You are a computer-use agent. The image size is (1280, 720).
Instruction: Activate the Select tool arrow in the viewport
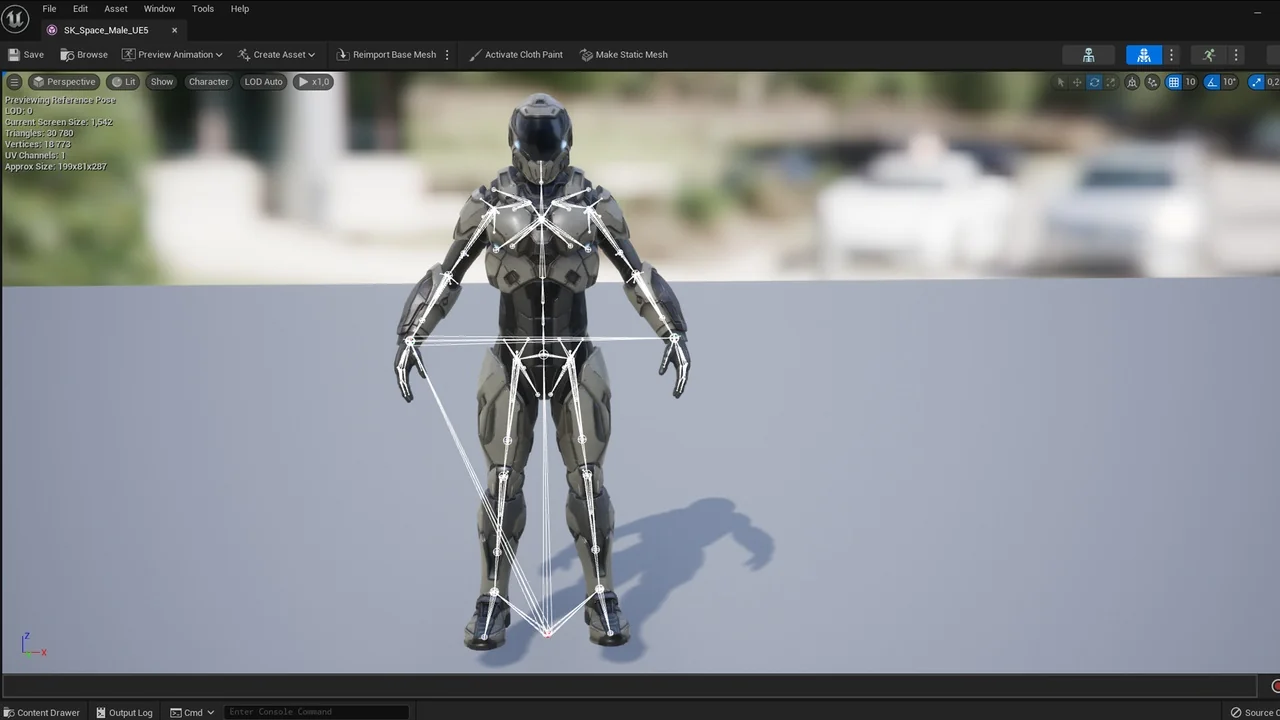click(x=1061, y=82)
